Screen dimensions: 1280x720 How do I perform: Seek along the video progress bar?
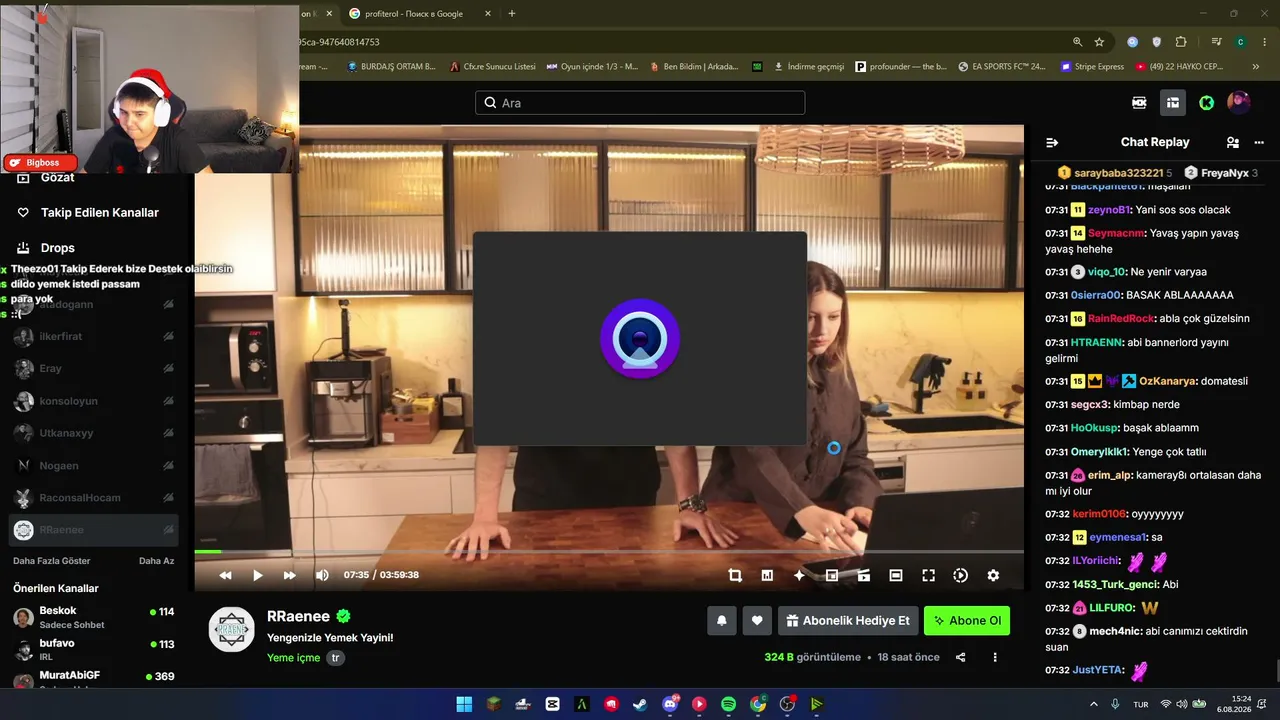coord(609,551)
